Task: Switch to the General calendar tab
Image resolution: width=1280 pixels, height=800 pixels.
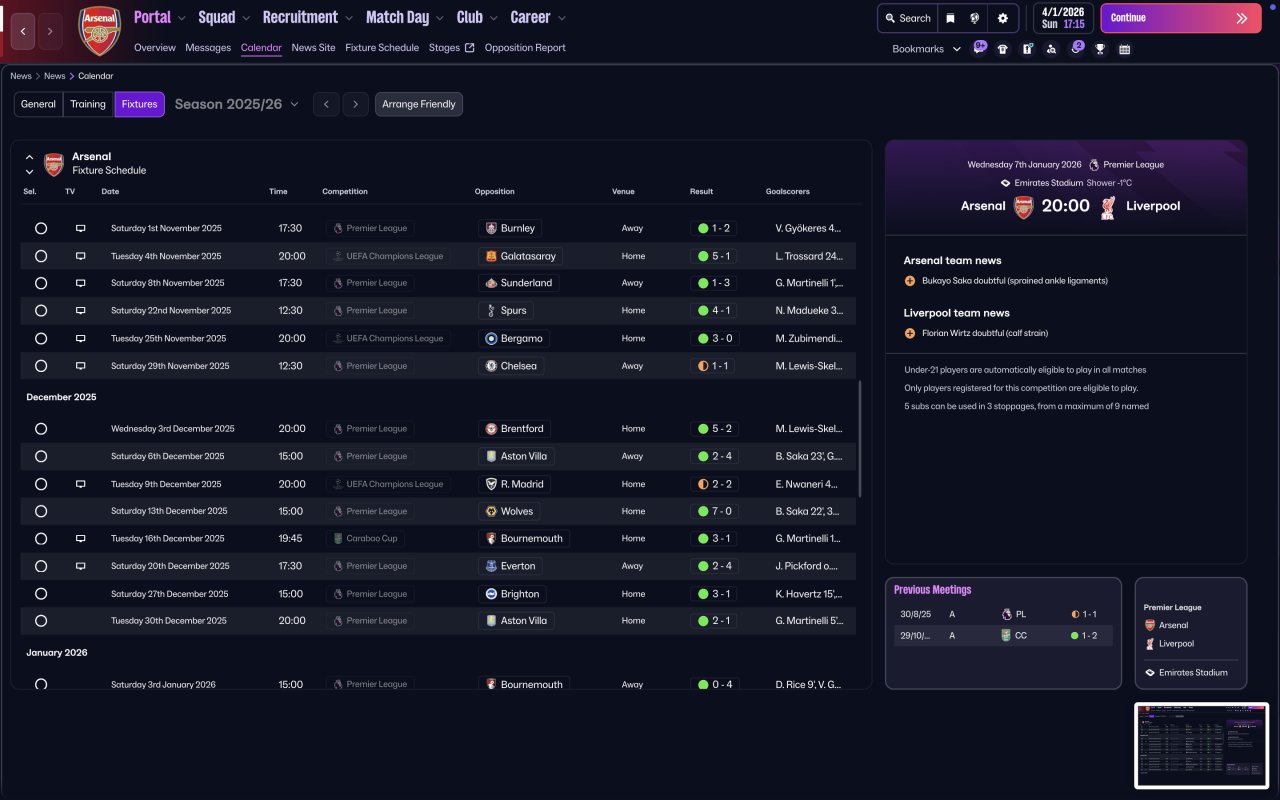Action: [39, 104]
